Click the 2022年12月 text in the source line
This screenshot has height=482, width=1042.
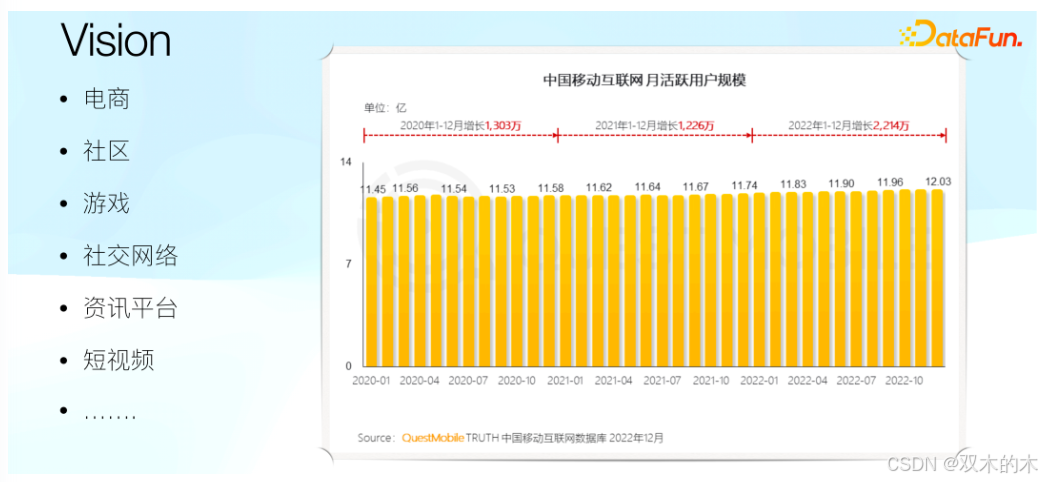(x=637, y=438)
